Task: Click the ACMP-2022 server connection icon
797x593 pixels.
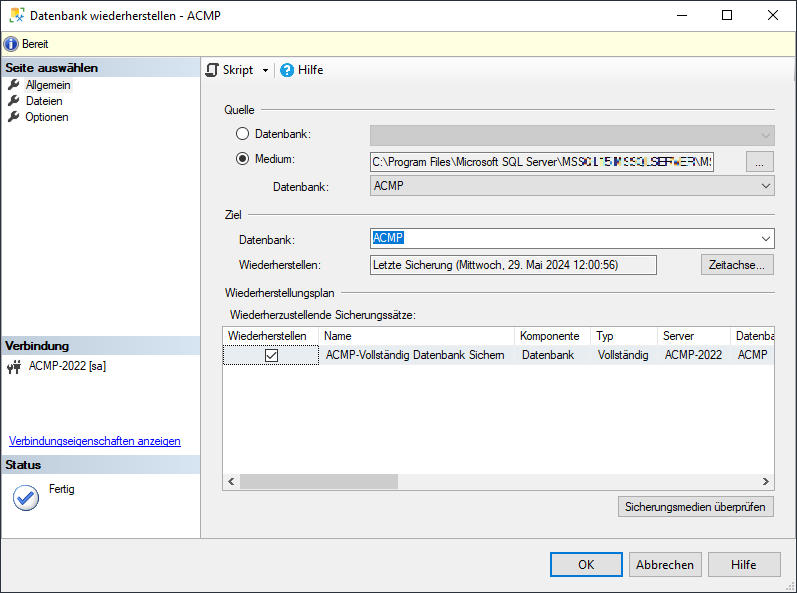Action: 15,367
